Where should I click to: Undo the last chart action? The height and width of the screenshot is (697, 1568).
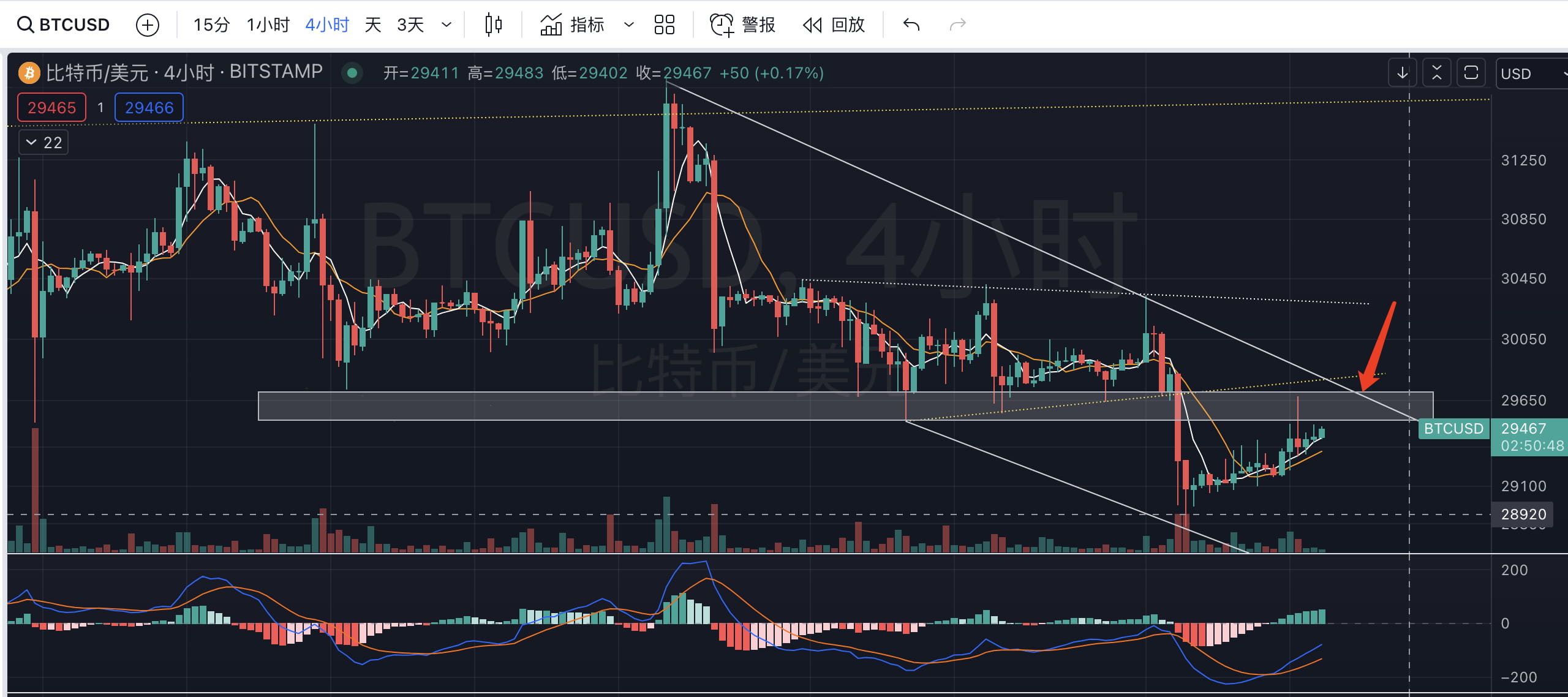pos(911,24)
